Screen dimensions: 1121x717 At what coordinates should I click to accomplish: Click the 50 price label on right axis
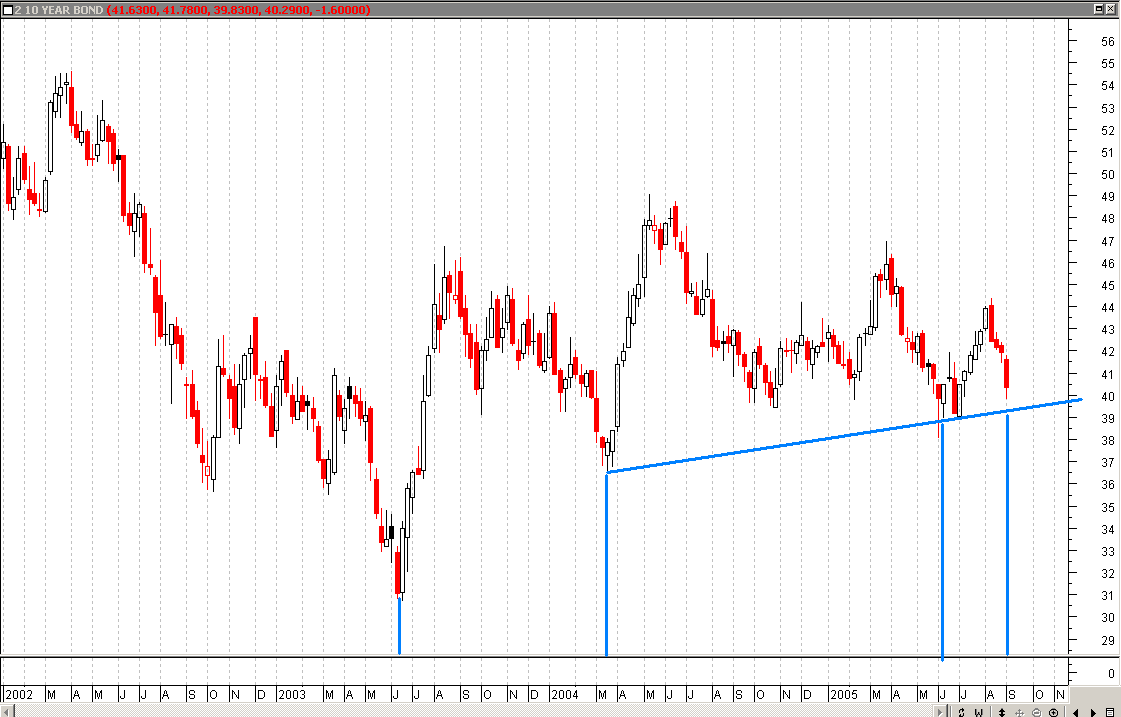(x=1107, y=174)
